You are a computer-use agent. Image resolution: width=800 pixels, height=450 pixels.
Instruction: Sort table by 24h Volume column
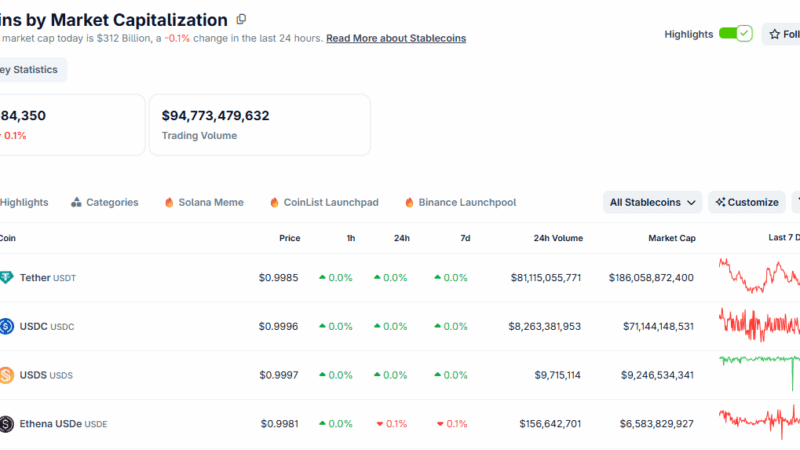558,238
